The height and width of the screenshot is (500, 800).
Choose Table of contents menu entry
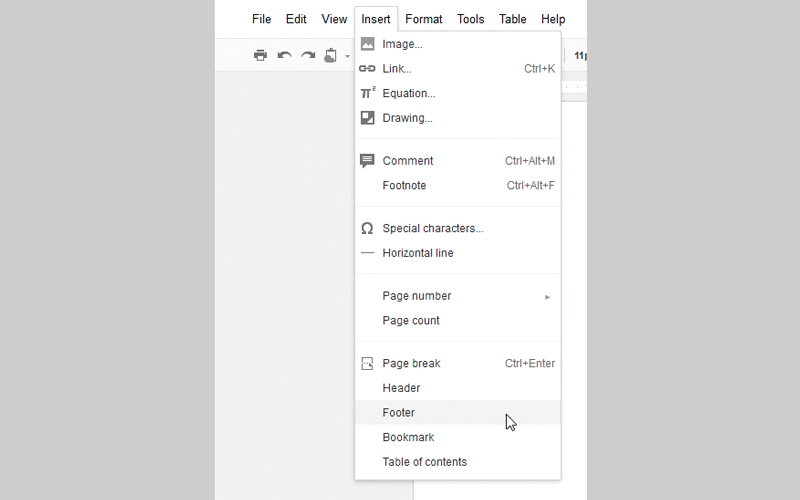[424, 462]
